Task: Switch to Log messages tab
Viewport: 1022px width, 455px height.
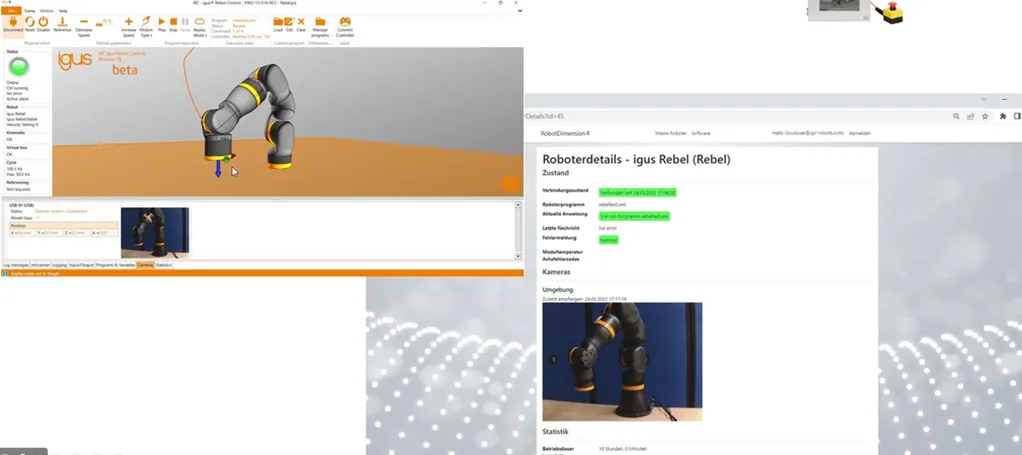Action: (x=16, y=265)
